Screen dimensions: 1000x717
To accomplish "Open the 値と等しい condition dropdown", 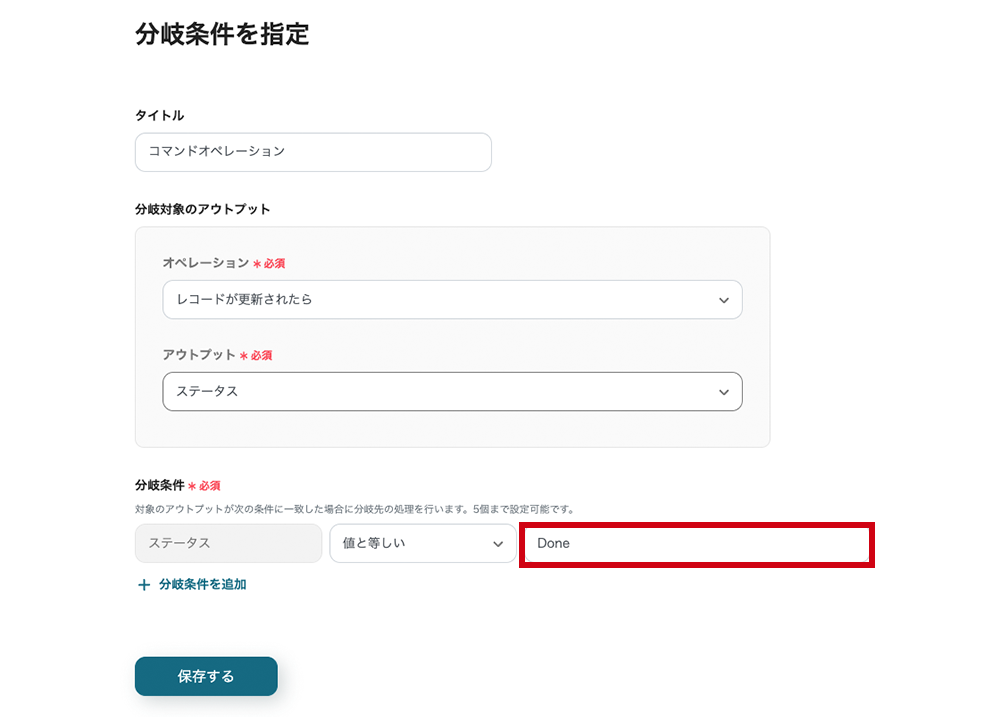I will 415,544.
